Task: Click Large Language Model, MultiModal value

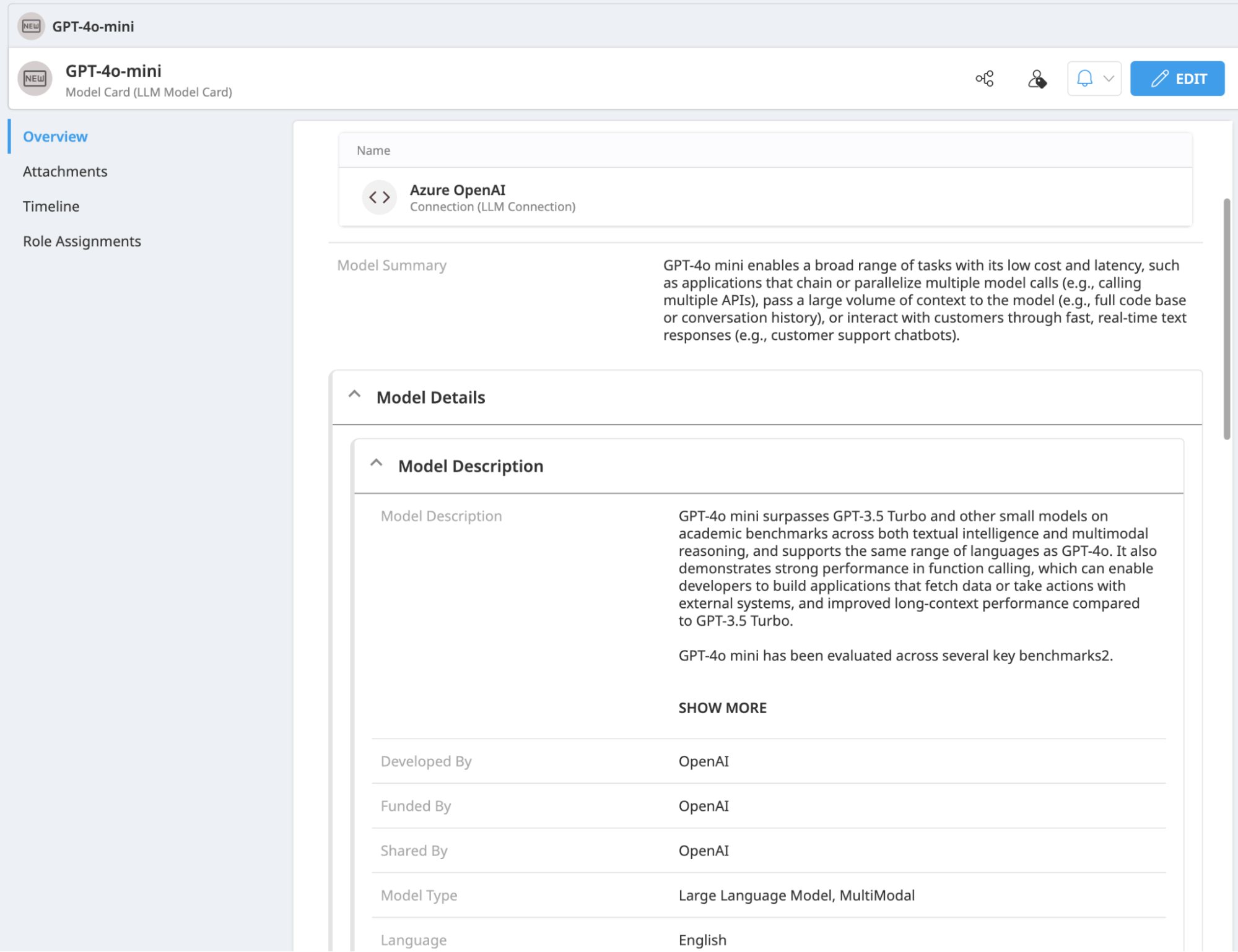Action: tap(796, 895)
